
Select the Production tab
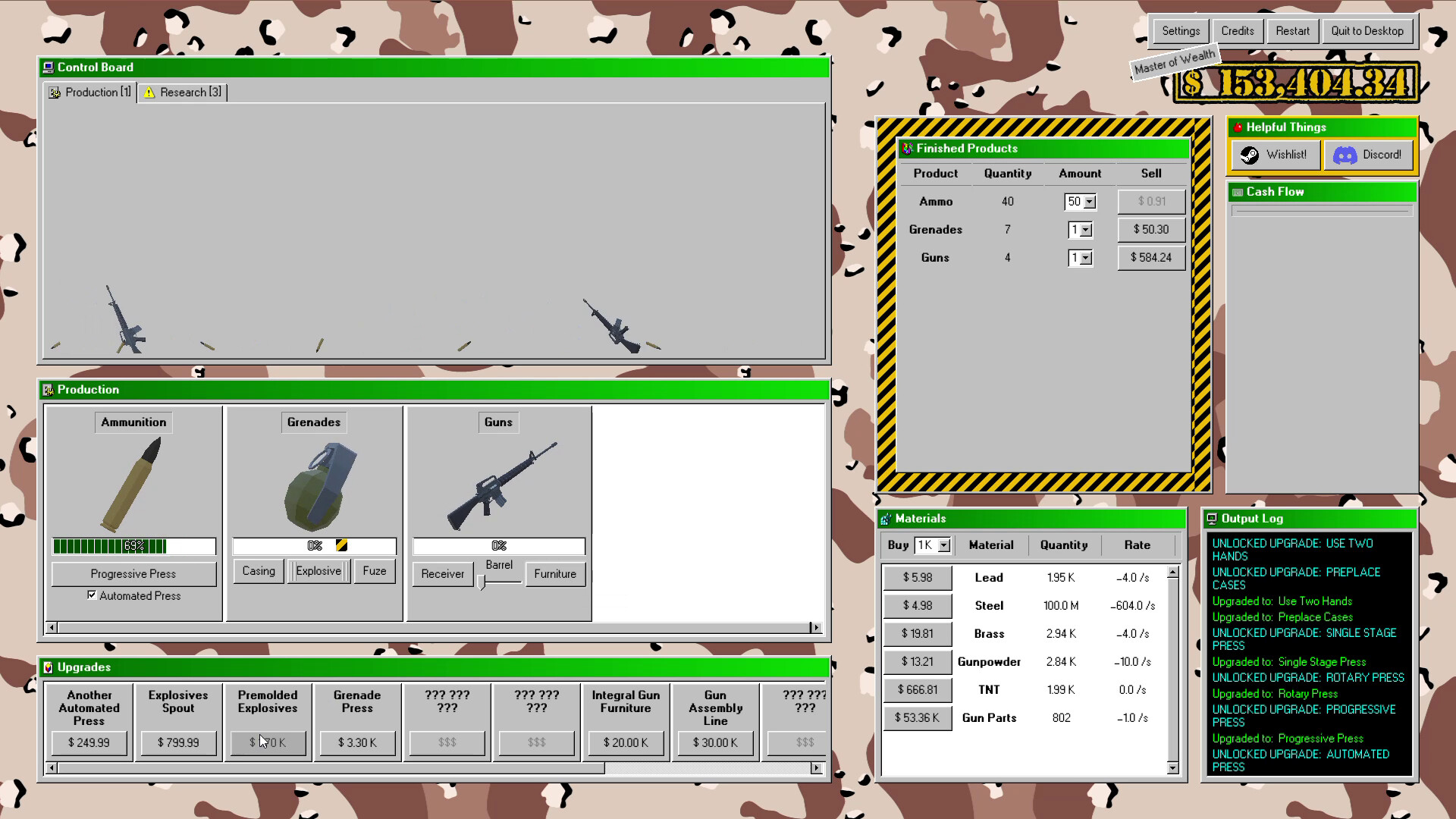coord(90,93)
